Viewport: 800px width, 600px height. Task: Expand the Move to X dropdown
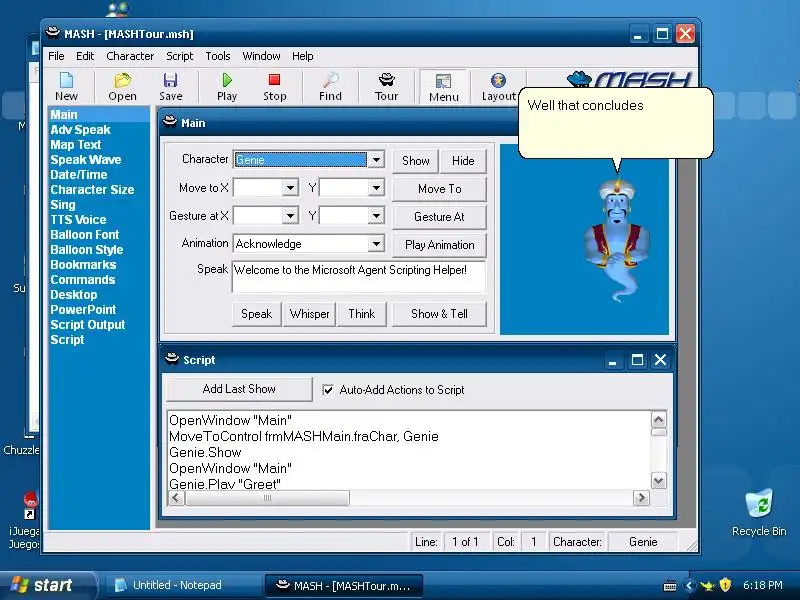coord(290,188)
